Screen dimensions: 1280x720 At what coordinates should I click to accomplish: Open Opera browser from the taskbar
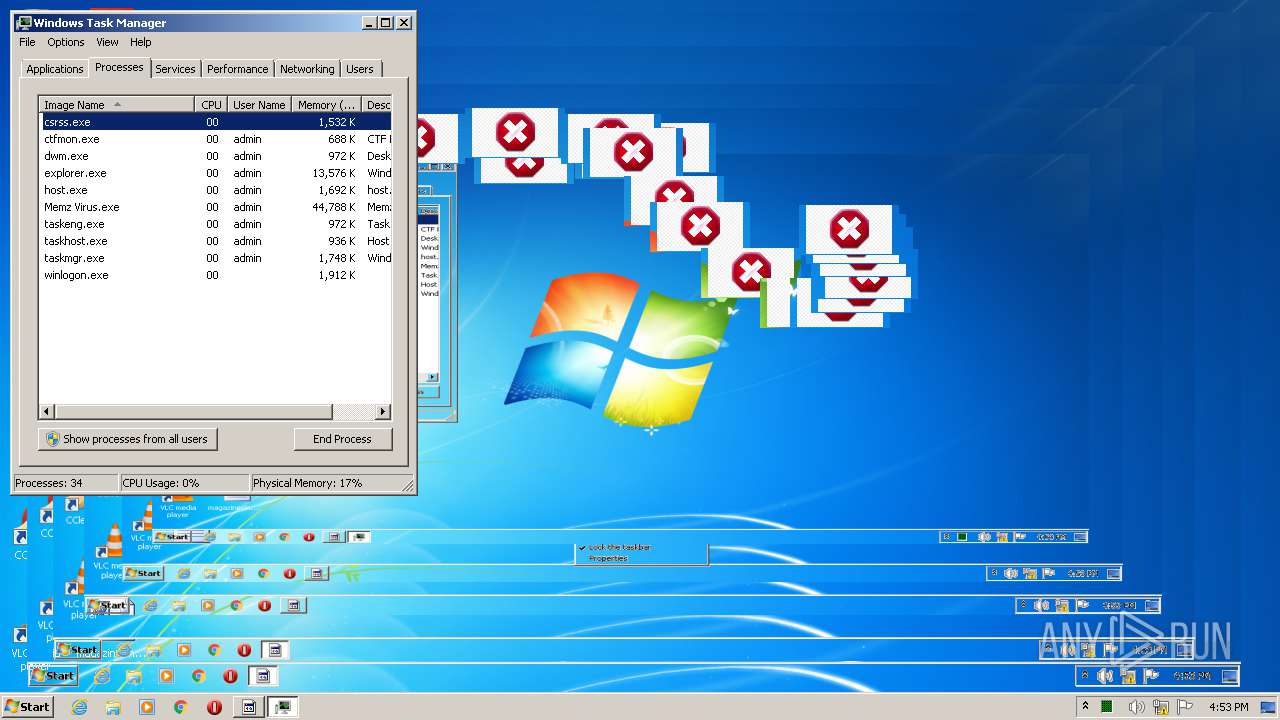point(214,707)
